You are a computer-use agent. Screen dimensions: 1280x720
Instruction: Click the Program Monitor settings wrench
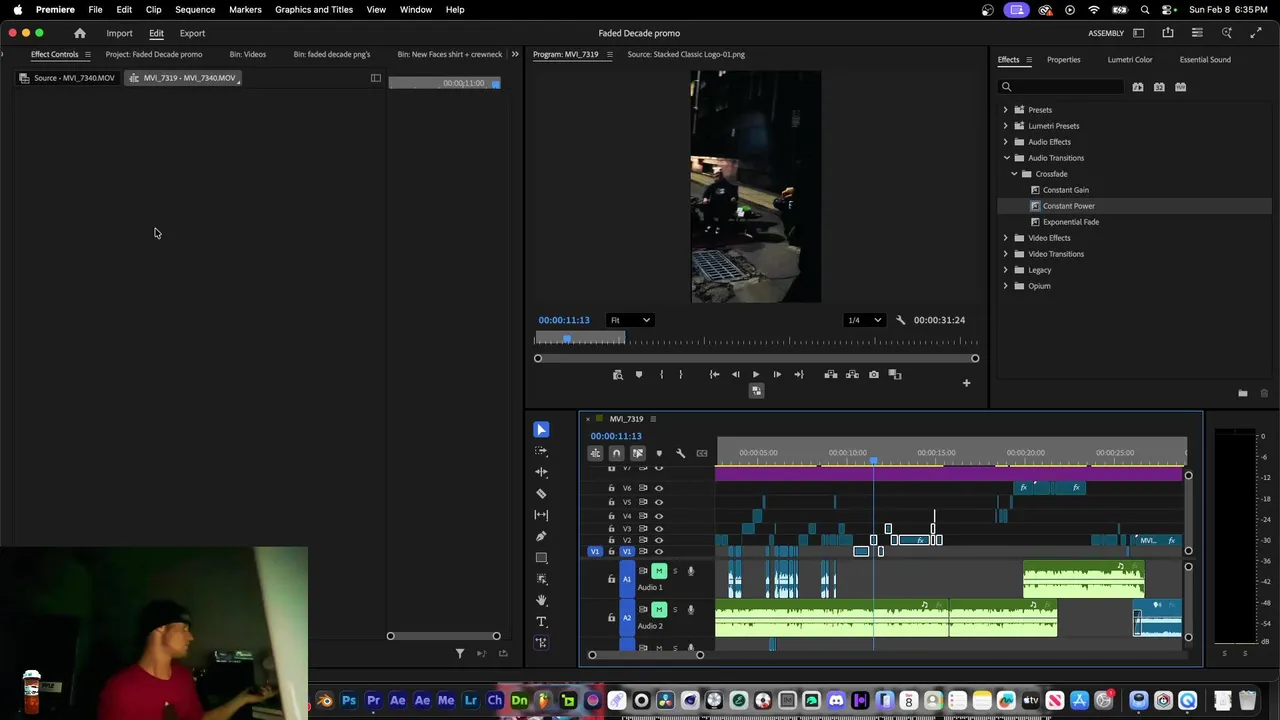pos(900,320)
